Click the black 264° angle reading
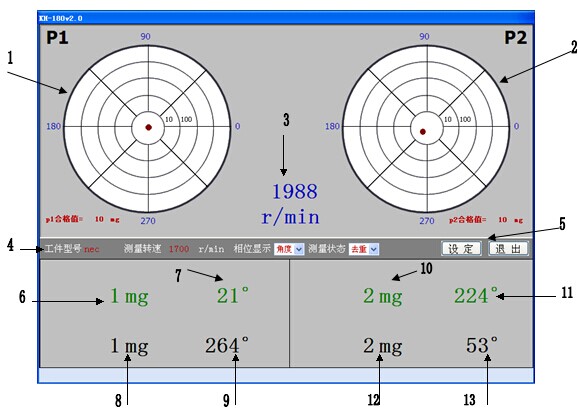578x410 pixels. (227, 345)
